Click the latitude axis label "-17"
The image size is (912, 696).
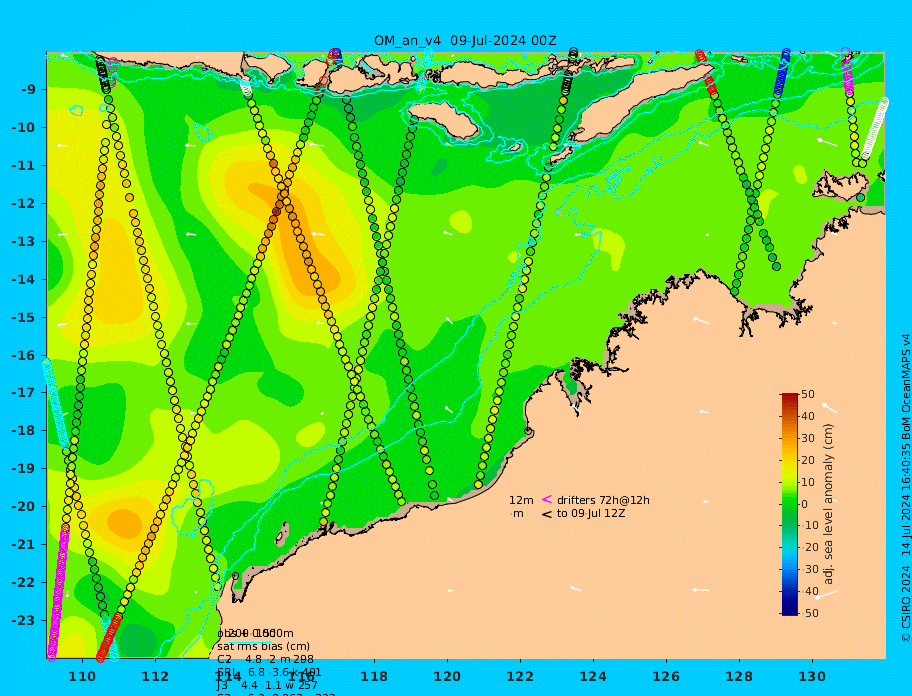[23, 392]
